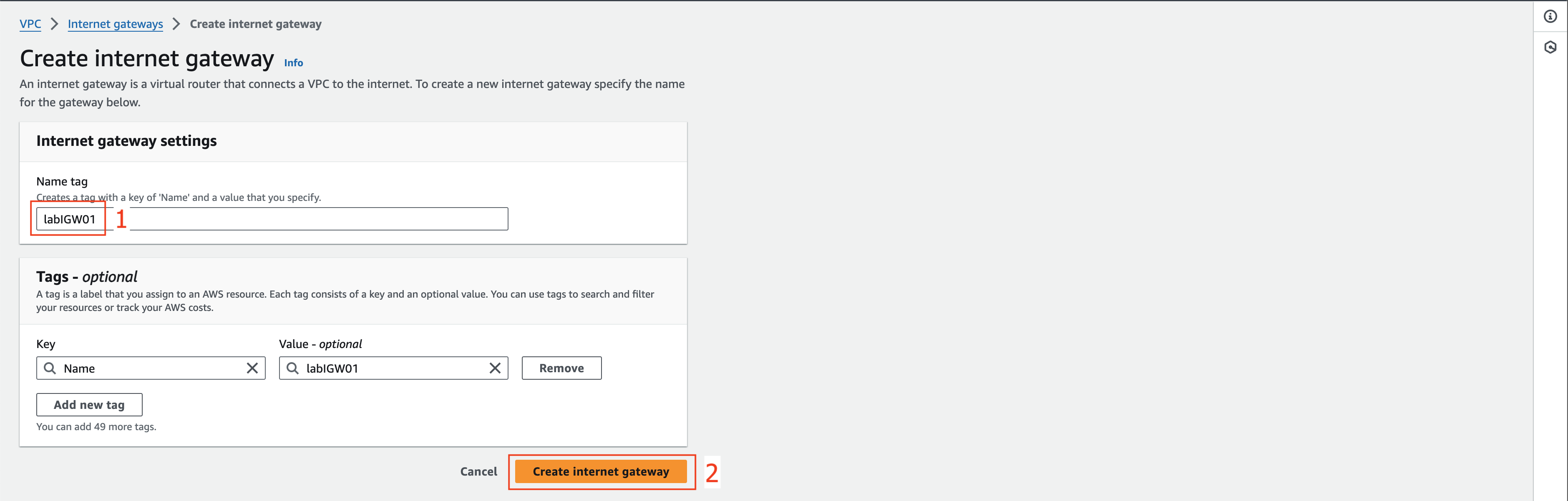The height and width of the screenshot is (501, 1568).
Task: Cancel the gateway creation
Action: [478, 471]
